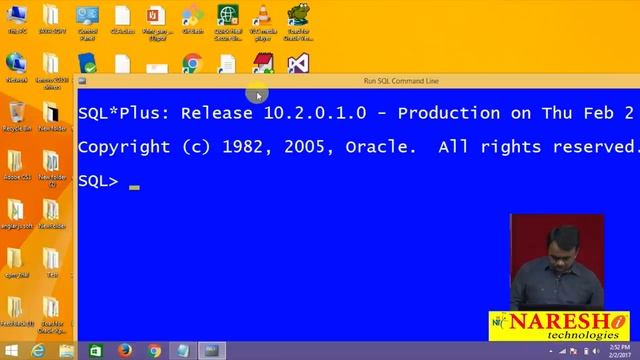
Task: Open the Adobe CS3 folder
Action: click(17, 165)
